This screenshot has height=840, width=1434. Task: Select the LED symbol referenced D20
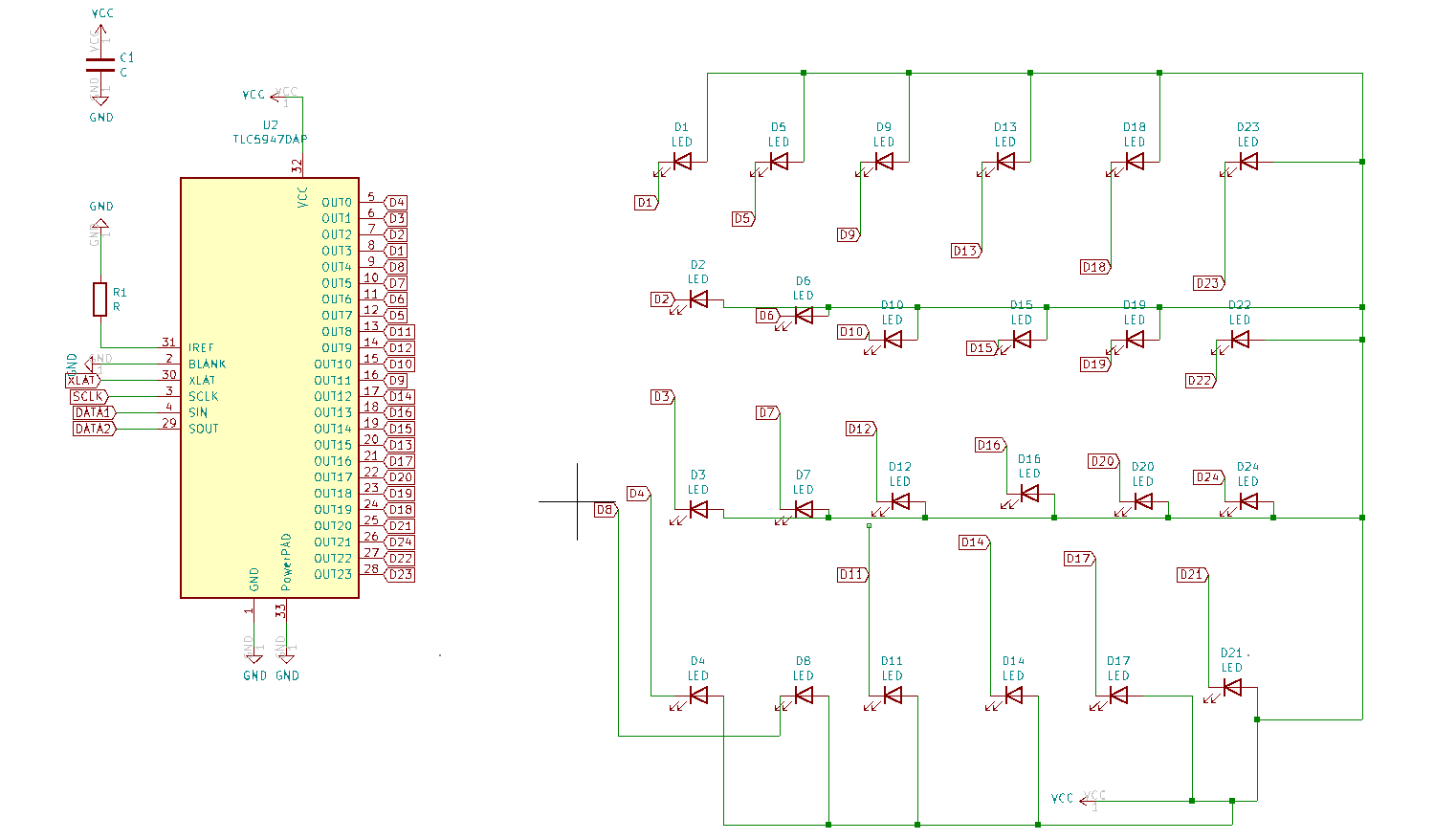1142,502
